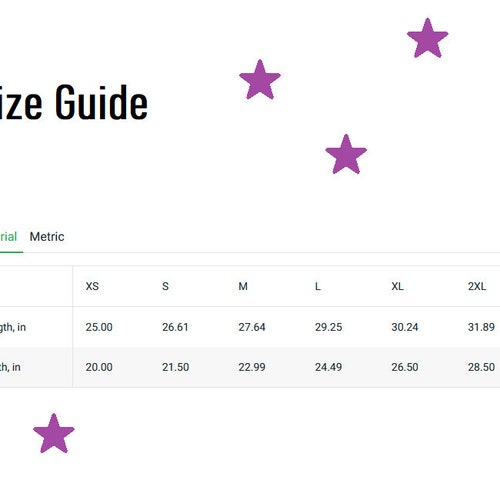Select the 28.50 value under 2XL
This screenshot has width=500, height=500.
(481, 367)
